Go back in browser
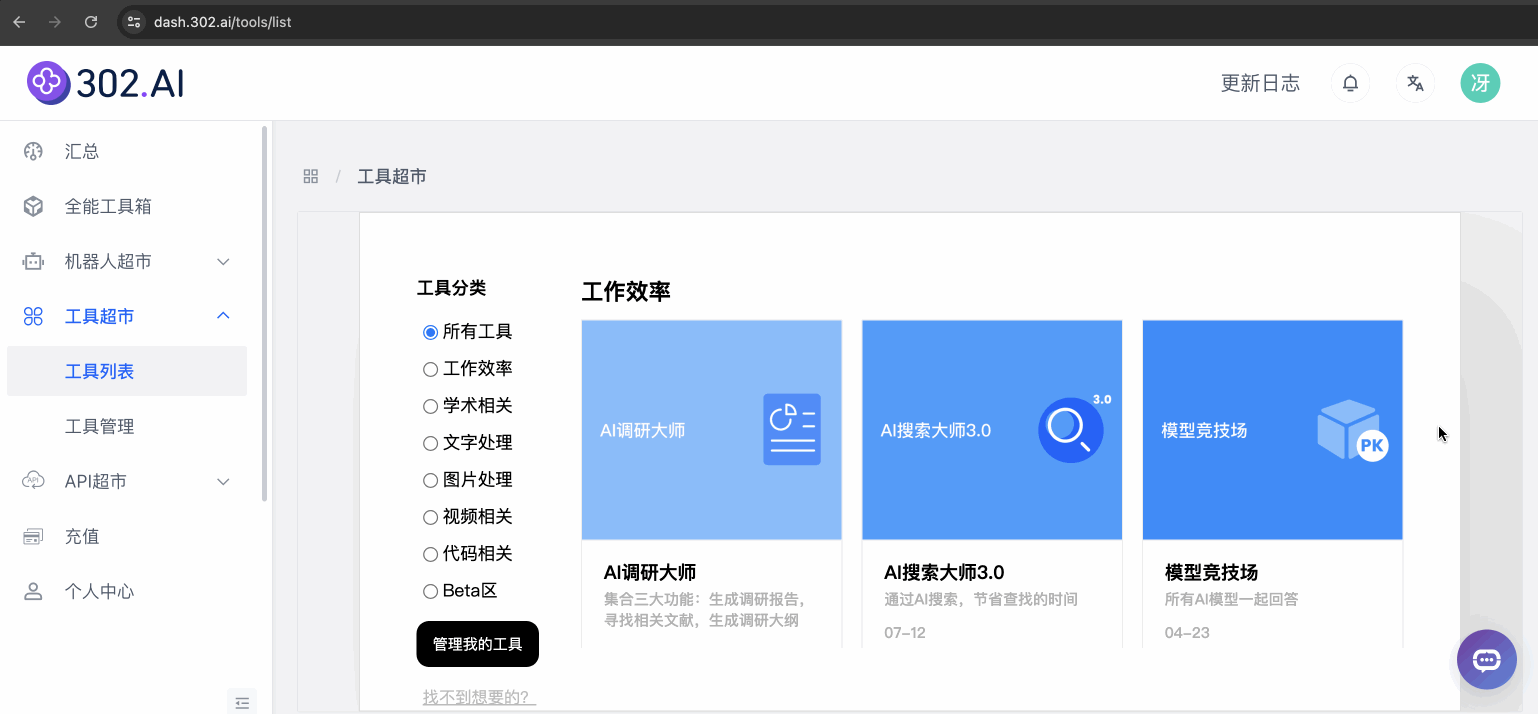 pyautogui.click(x=19, y=21)
